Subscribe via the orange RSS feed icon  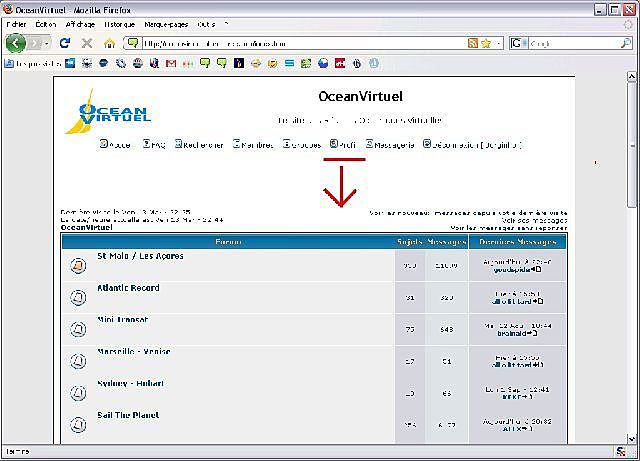[x=472, y=43]
